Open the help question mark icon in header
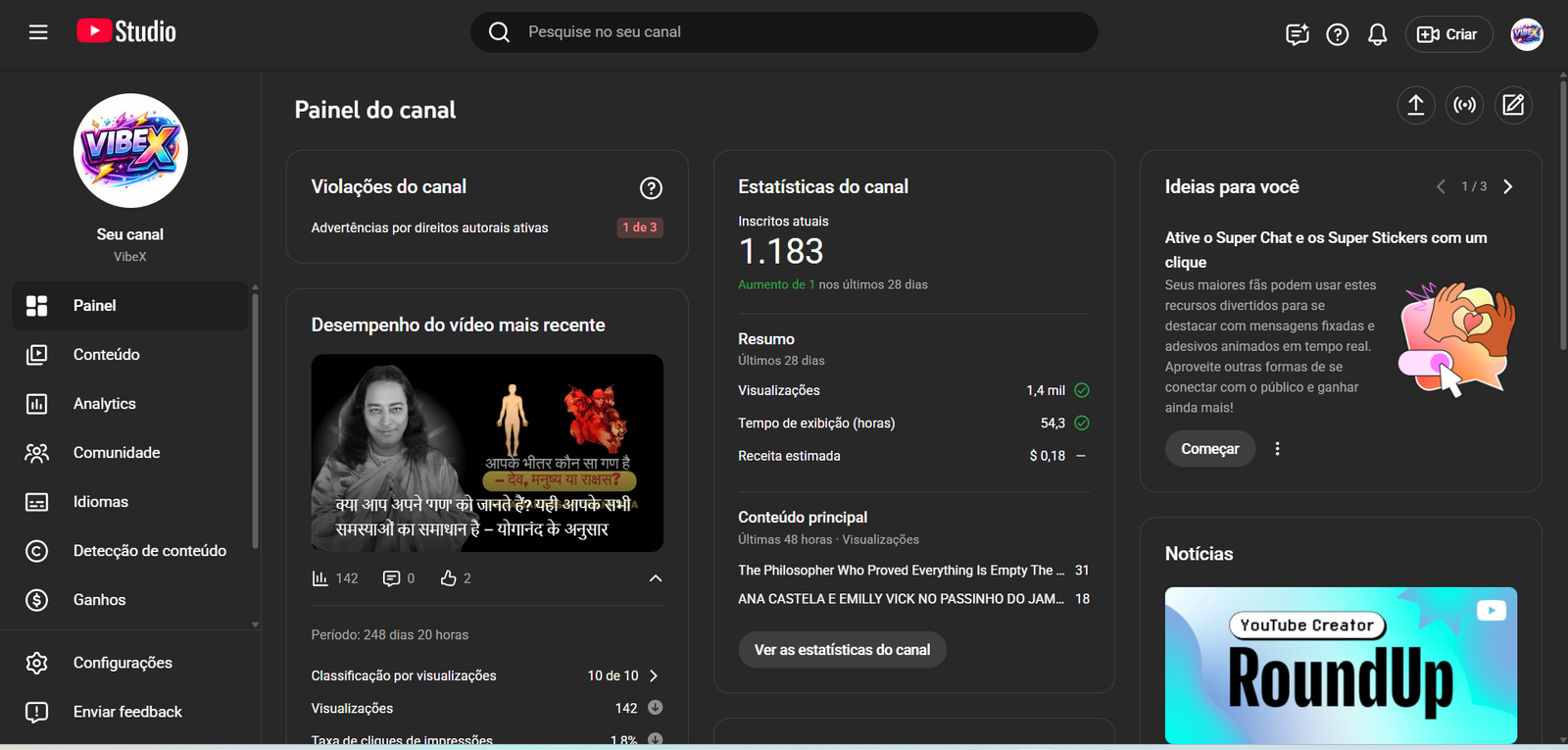The height and width of the screenshot is (750, 1568). (1337, 34)
